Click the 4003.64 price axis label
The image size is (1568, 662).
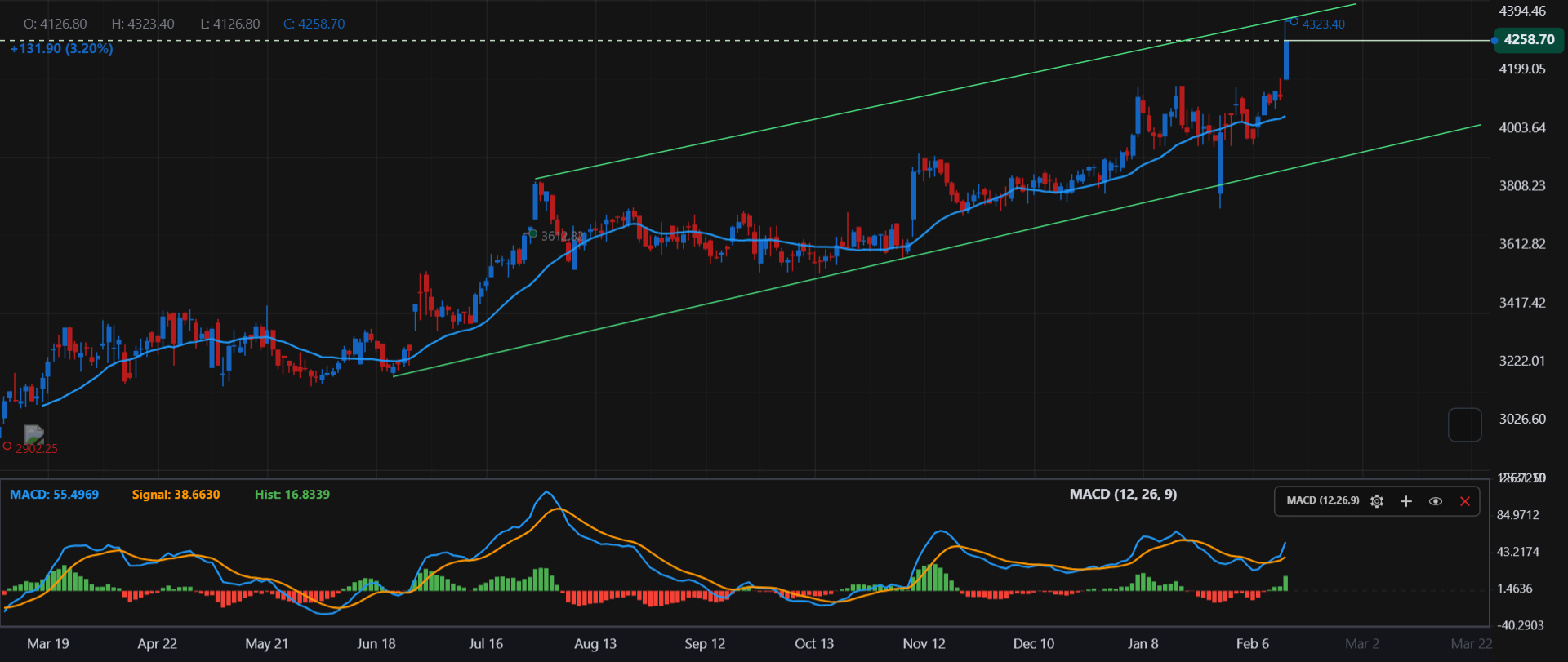1522,128
